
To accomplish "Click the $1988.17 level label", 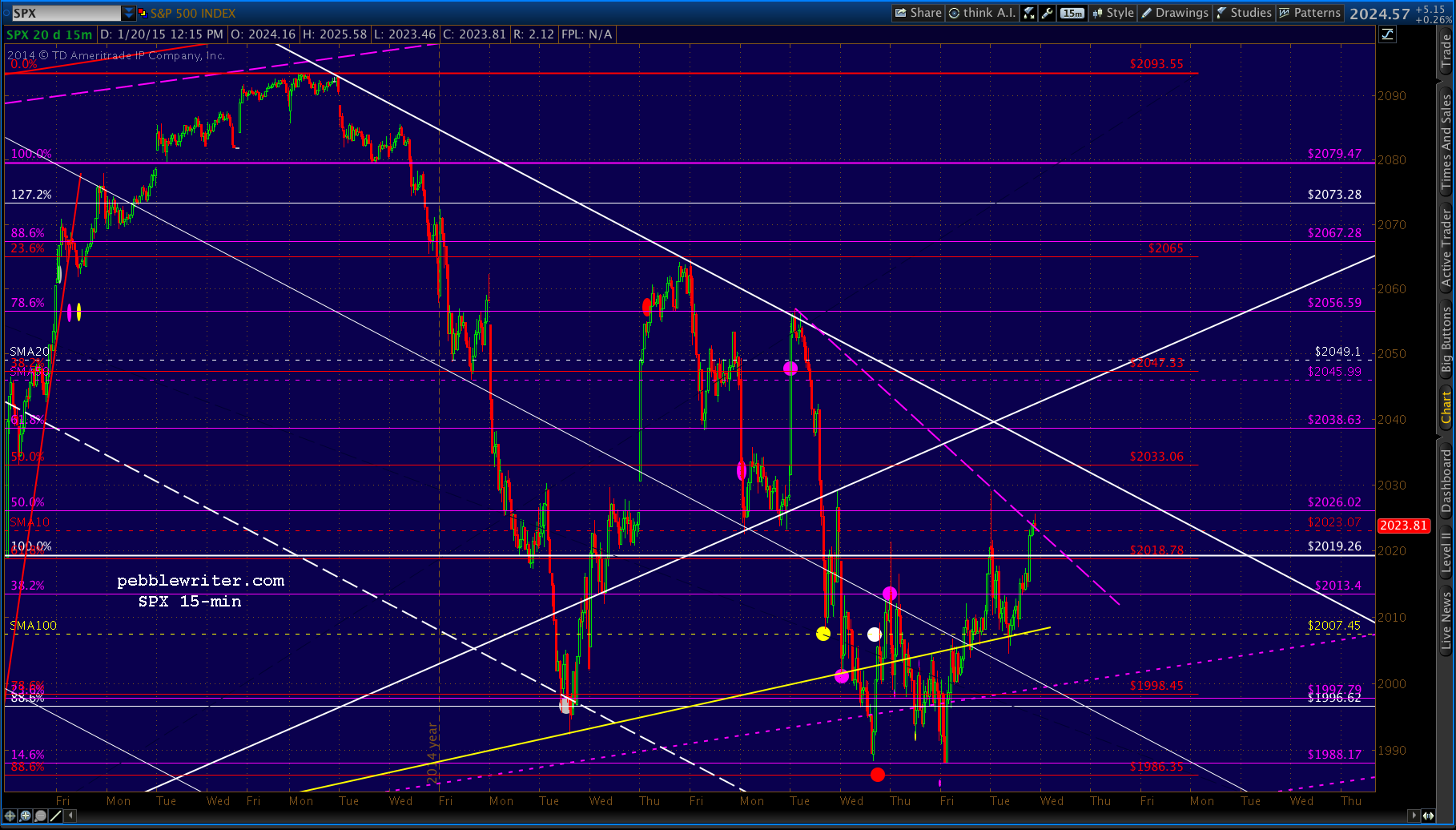I will [x=1334, y=755].
